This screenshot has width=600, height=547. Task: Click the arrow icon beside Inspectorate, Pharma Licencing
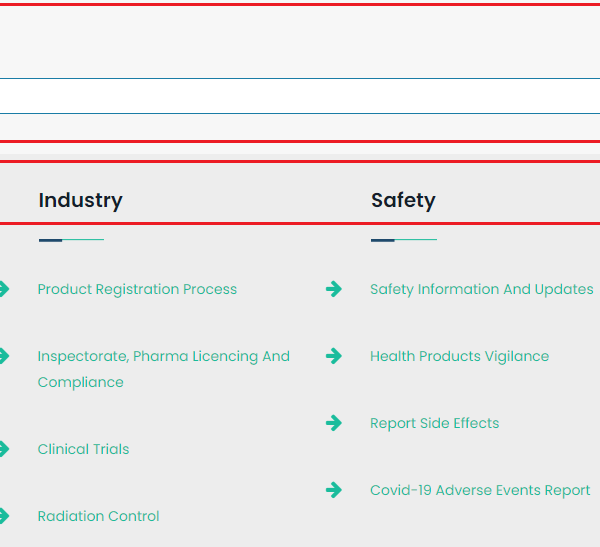4,356
